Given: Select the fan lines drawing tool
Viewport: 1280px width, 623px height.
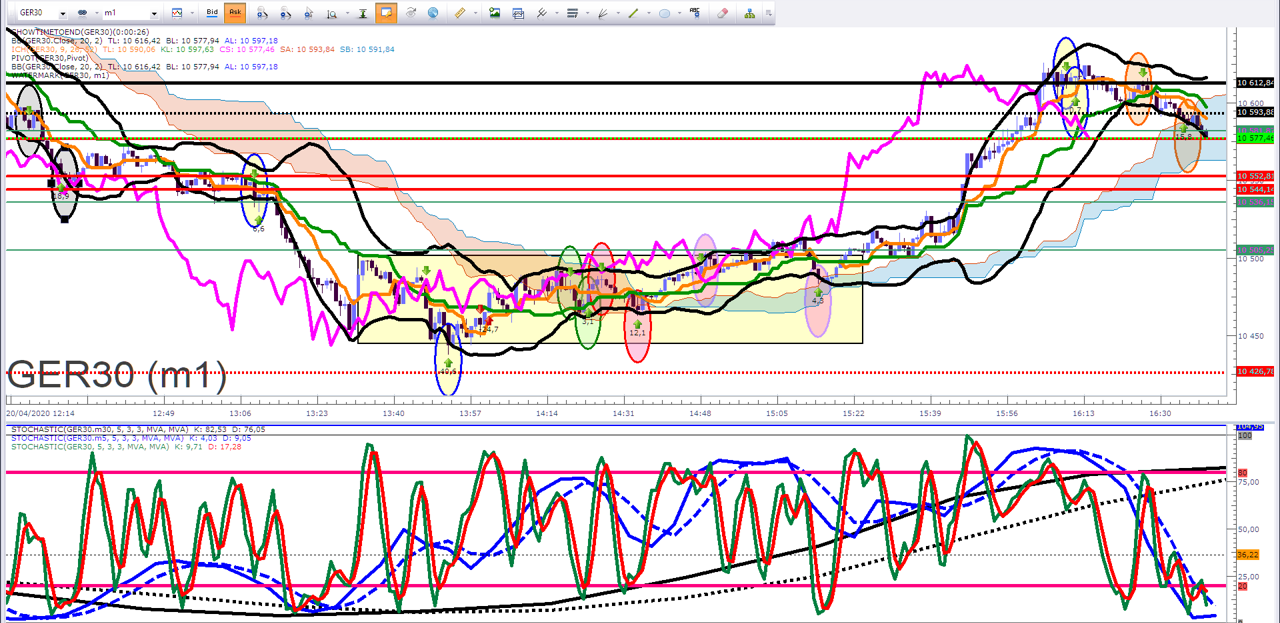Looking at the screenshot, I should coord(602,13).
